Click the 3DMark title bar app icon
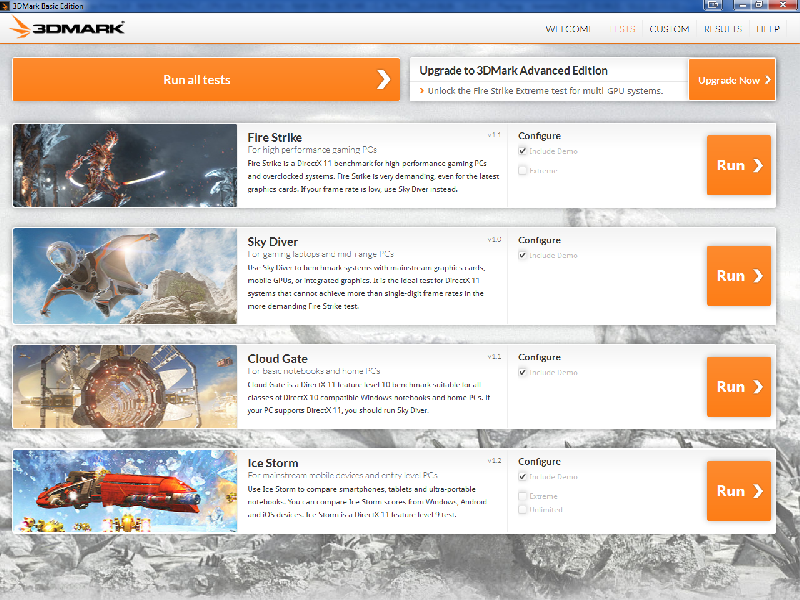Image resolution: width=800 pixels, height=600 pixels. coord(6,6)
